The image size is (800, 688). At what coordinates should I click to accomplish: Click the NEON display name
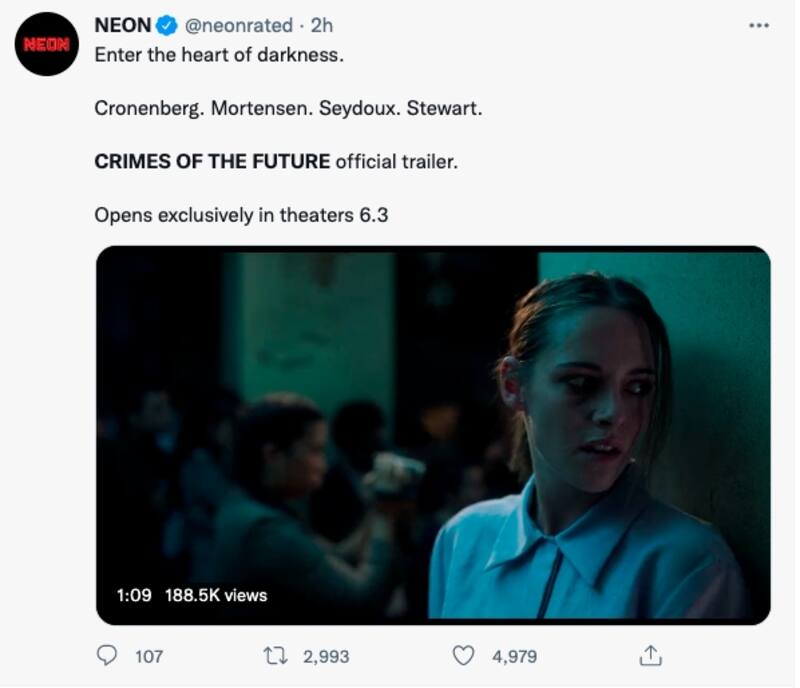123,26
